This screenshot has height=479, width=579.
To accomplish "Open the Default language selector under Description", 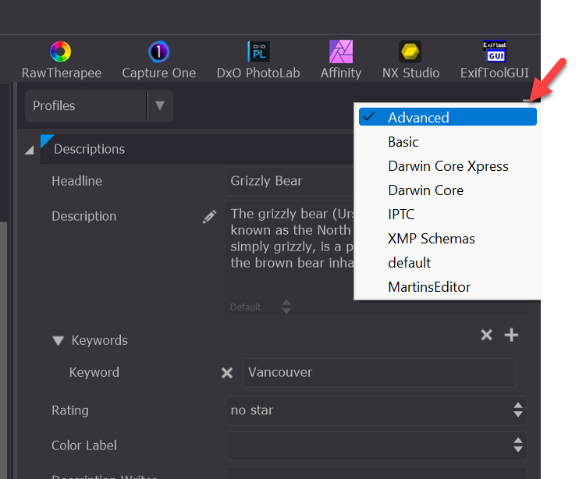I will (260, 307).
